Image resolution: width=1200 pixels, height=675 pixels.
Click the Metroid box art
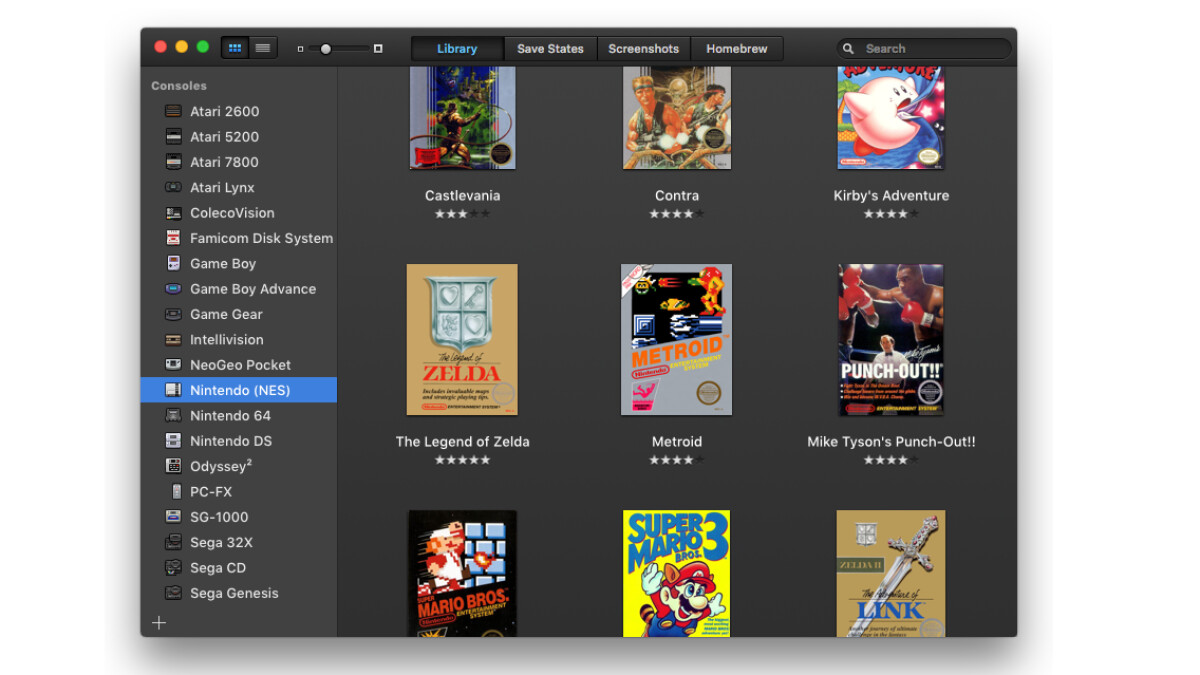(x=677, y=340)
